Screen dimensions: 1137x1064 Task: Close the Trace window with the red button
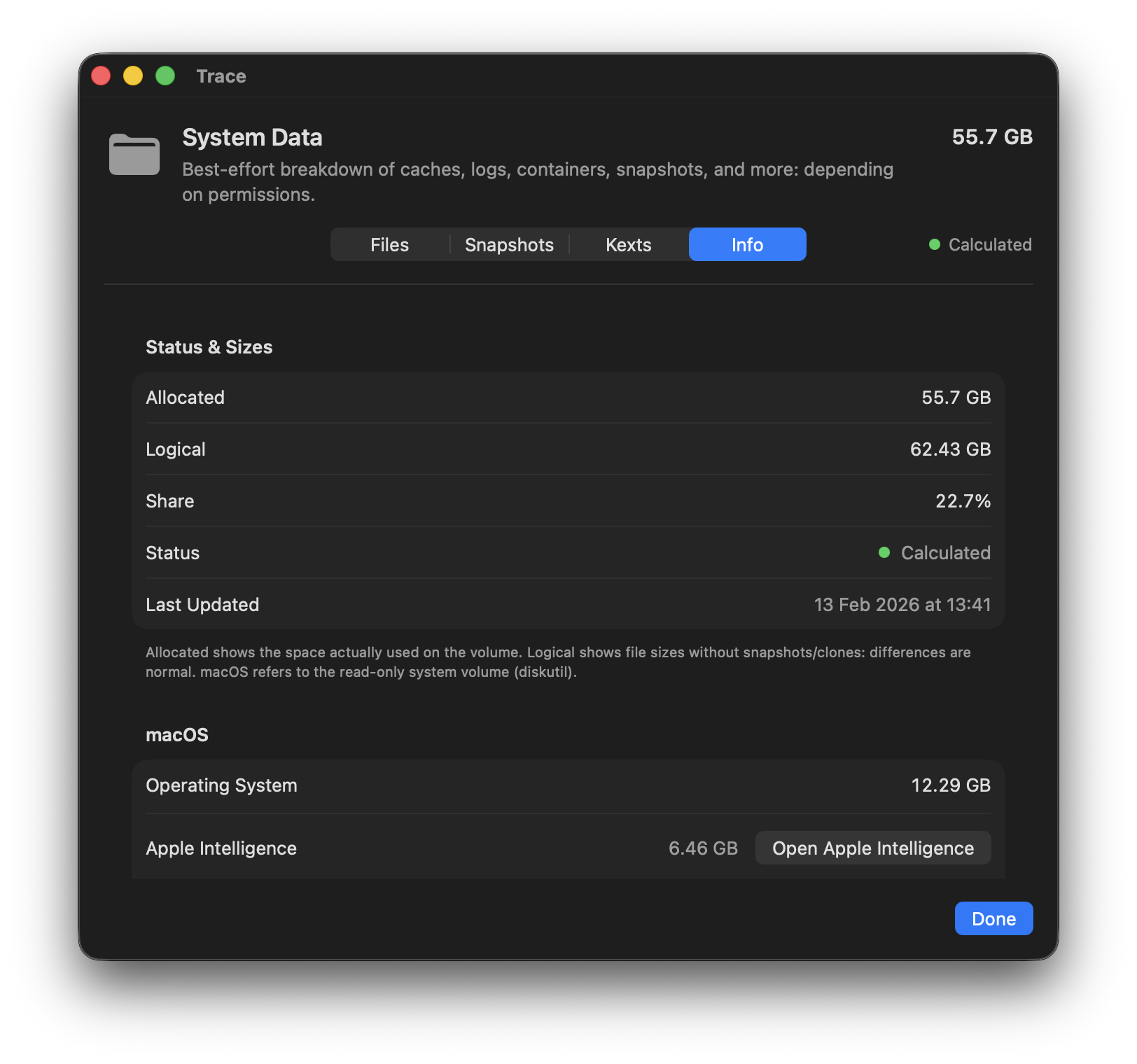[102, 76]
